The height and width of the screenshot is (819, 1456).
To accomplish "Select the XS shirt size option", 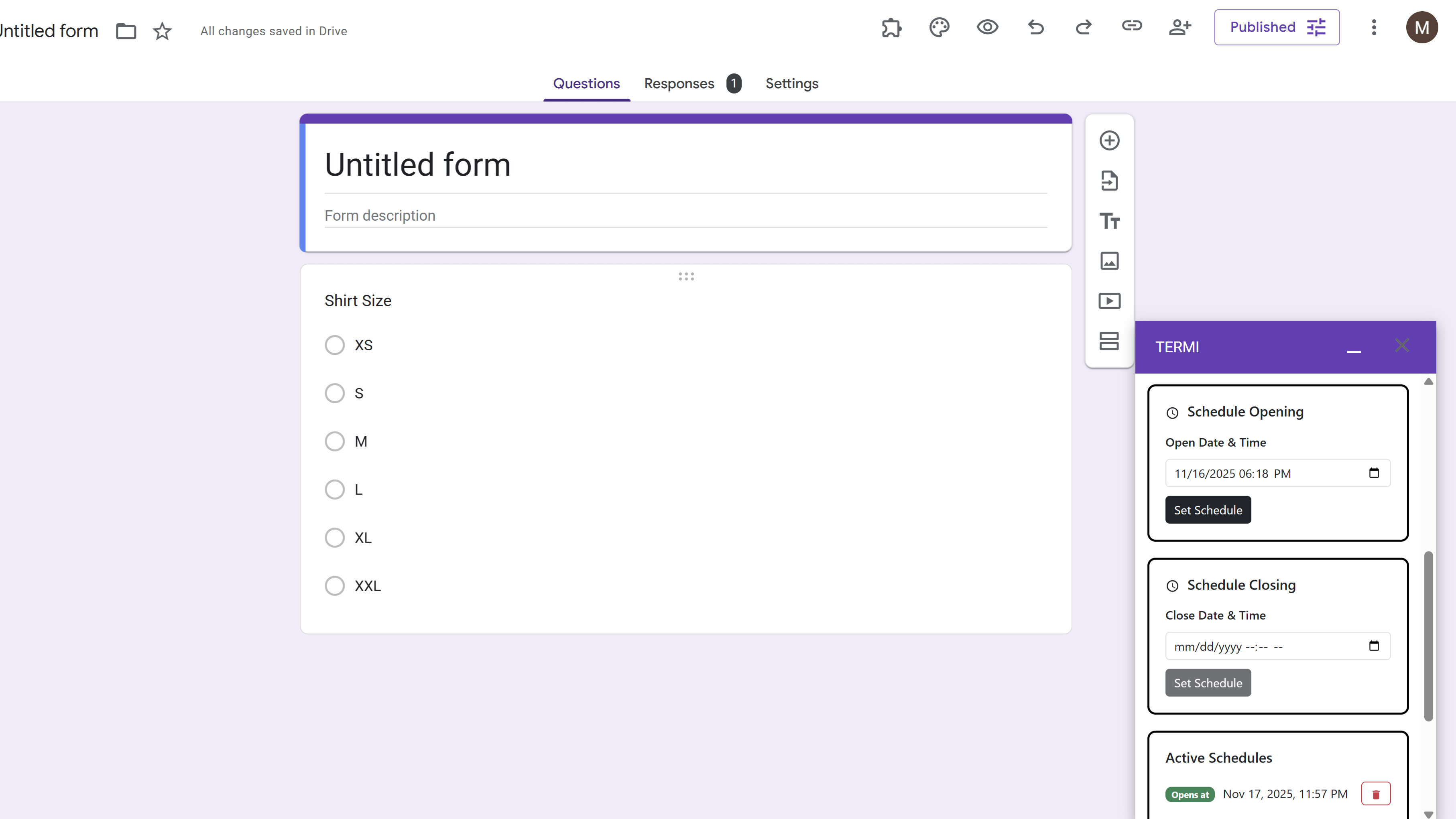I will (335, 345).
